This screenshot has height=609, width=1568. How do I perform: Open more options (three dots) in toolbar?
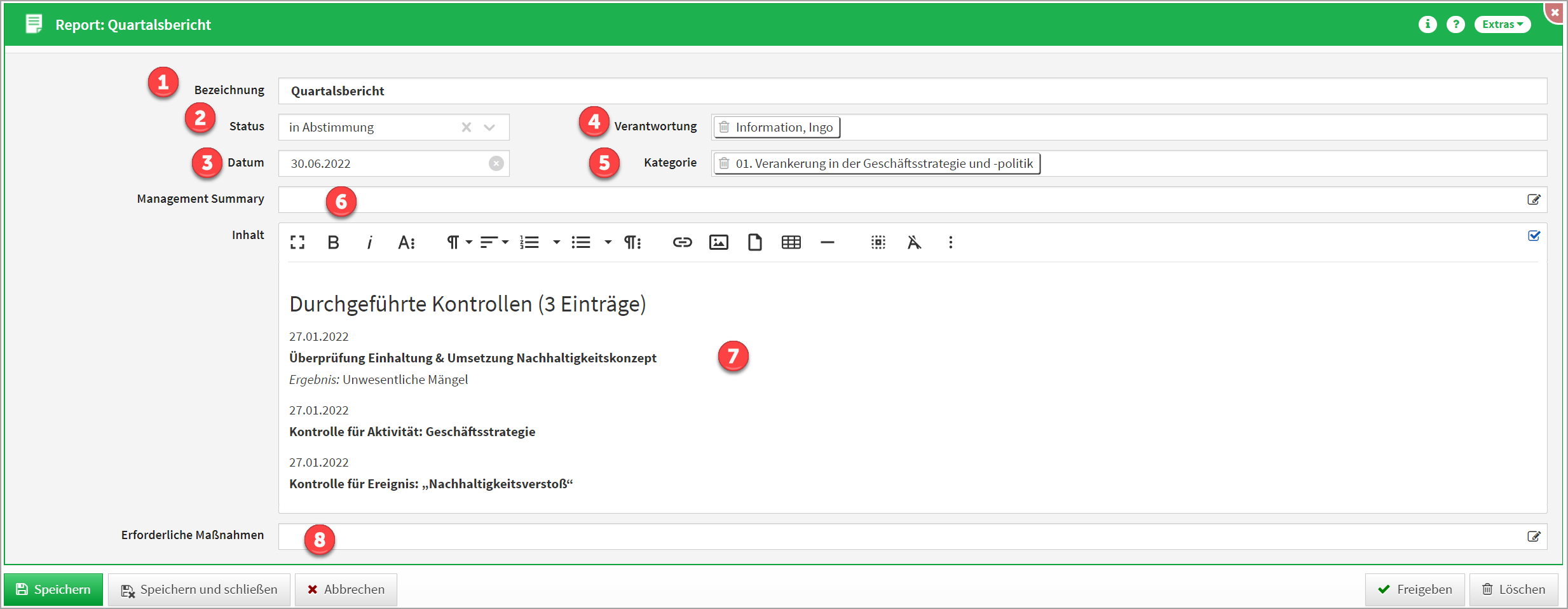pos(951,242)
